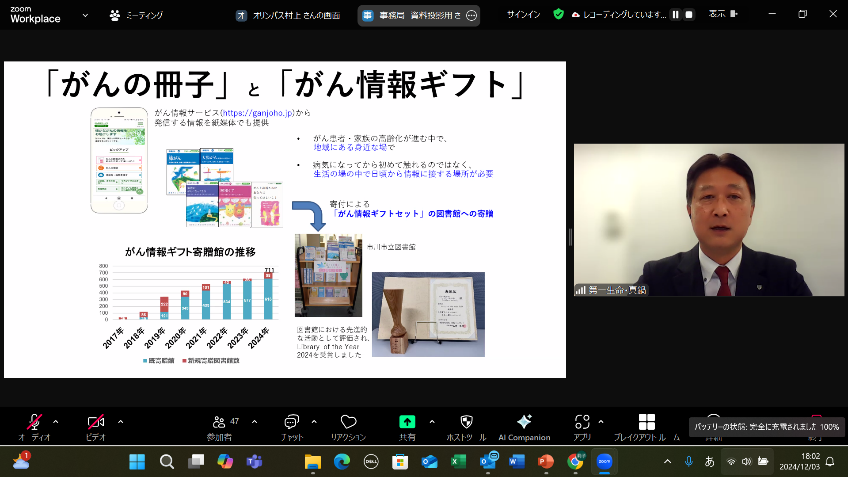Open the reactions menu

[x=348, y=423]
